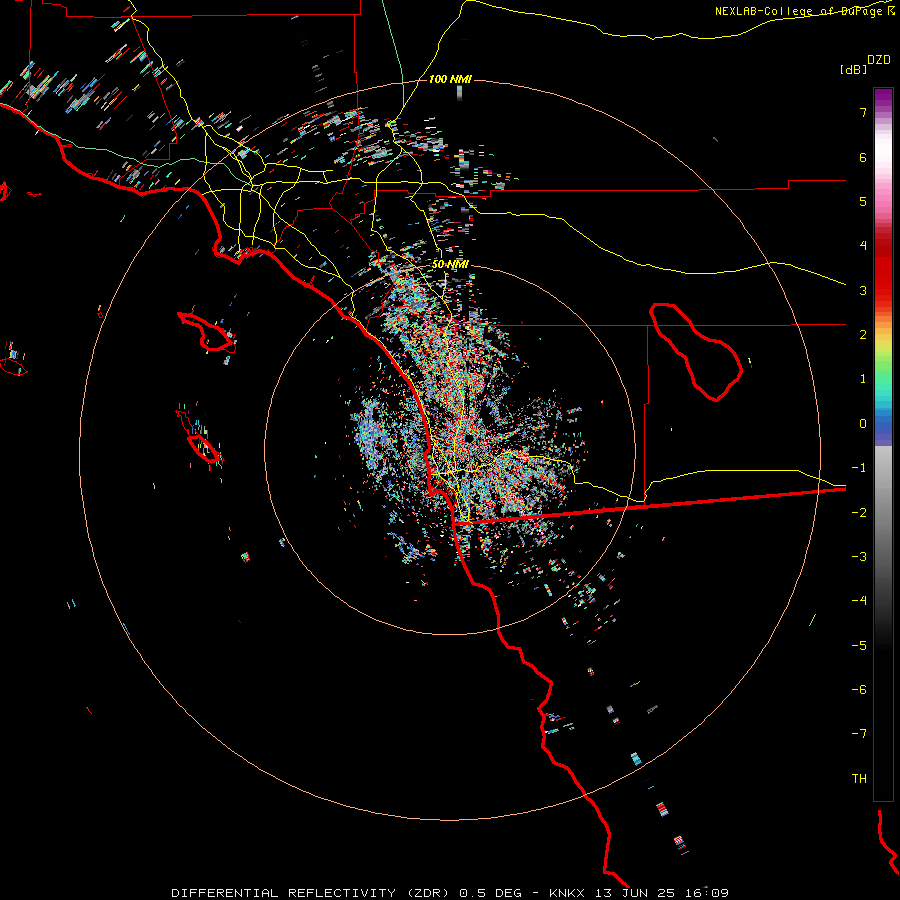Image resolution: width=900 pixels, height=900 pixels.
Task: Click the 6 value on the color scale
Action: pyautogui.click(x=863, y=157)
